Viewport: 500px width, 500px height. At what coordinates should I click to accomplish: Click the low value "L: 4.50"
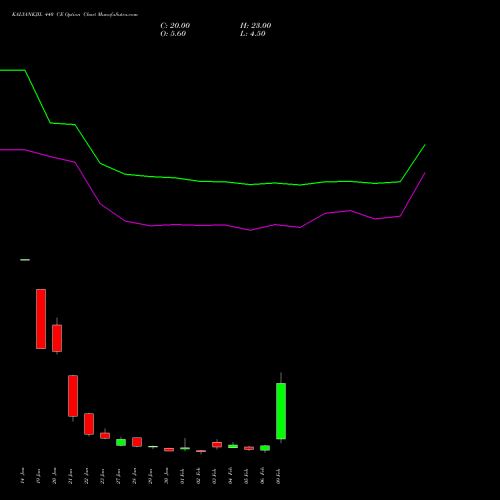click(253, 34)
